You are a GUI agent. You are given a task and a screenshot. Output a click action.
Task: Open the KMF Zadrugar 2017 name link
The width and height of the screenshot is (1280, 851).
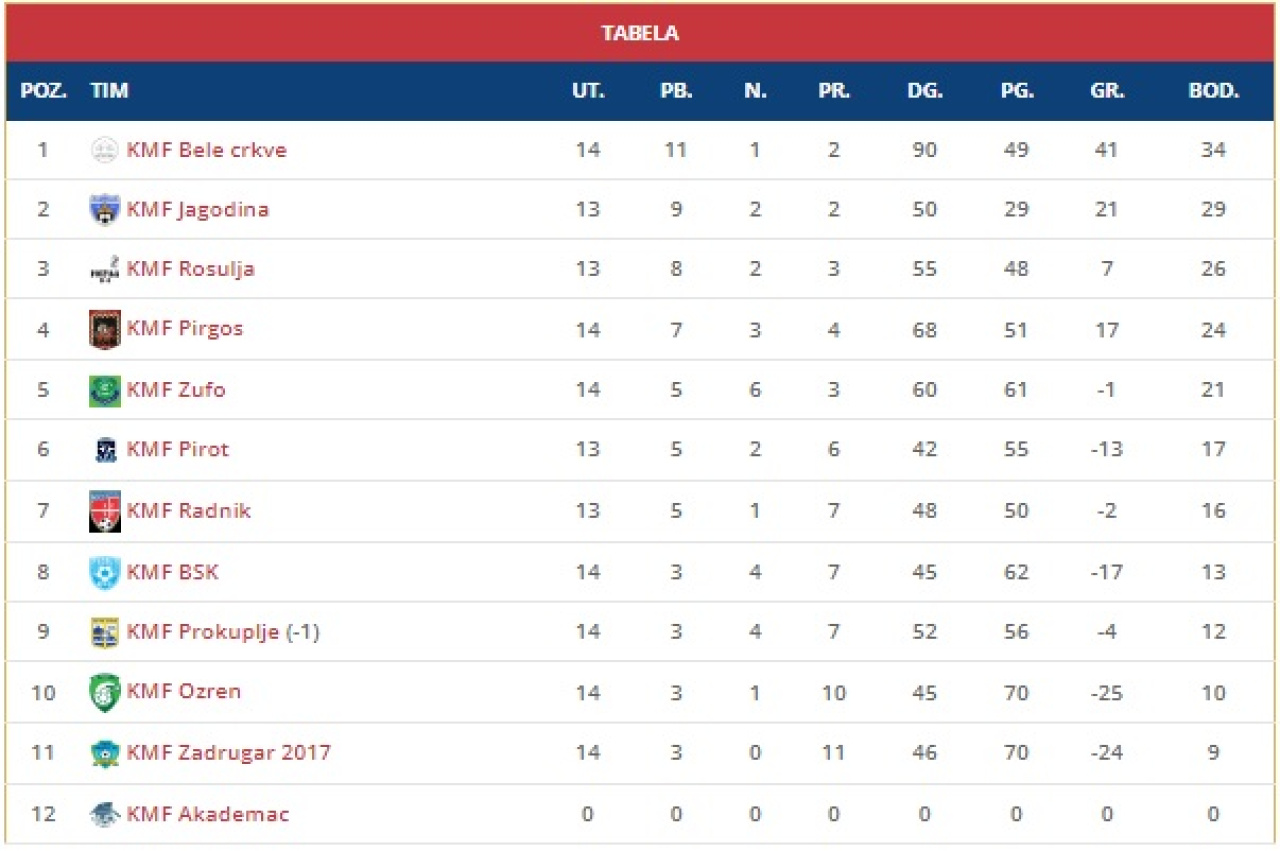pyautogui.click(x=228, y=752)
